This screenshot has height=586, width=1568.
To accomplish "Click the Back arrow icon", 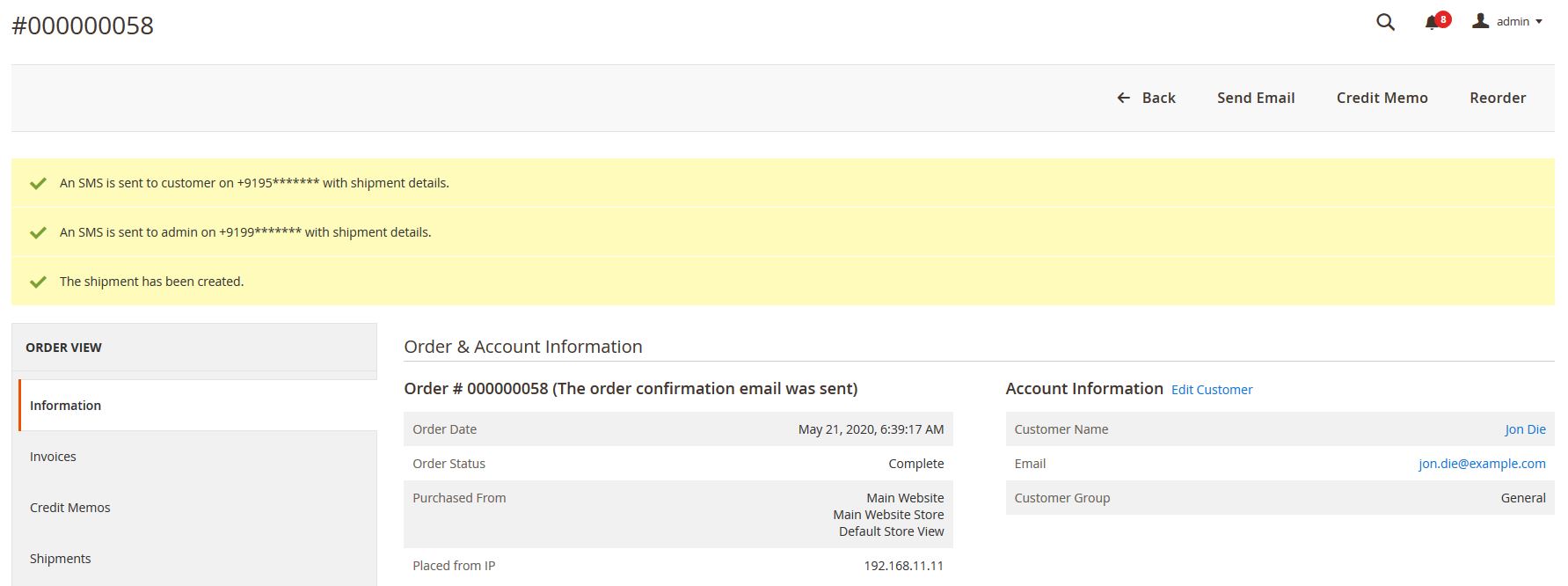I will [x=1123, y=98].
